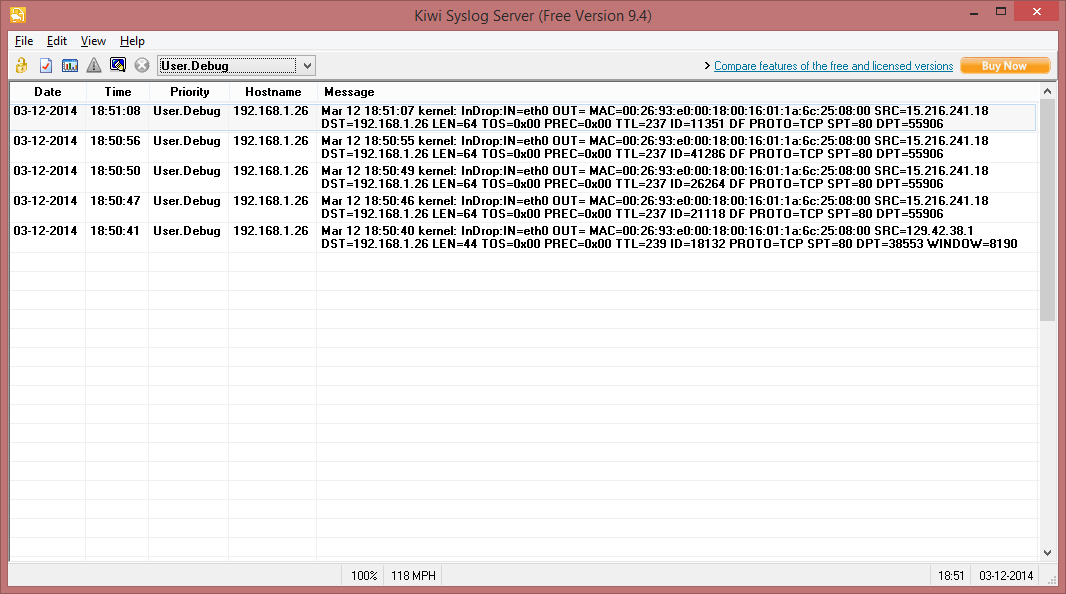Click the Date column header
The height and width of the screenshot is (594, 1066).
click(x=48, y=92)
